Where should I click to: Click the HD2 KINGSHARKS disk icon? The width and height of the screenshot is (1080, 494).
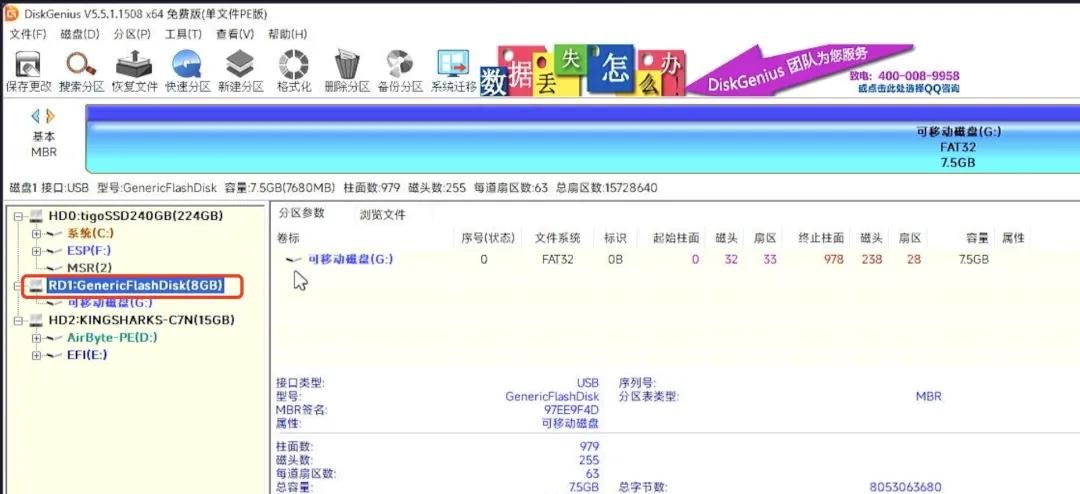tap(37, 320)
